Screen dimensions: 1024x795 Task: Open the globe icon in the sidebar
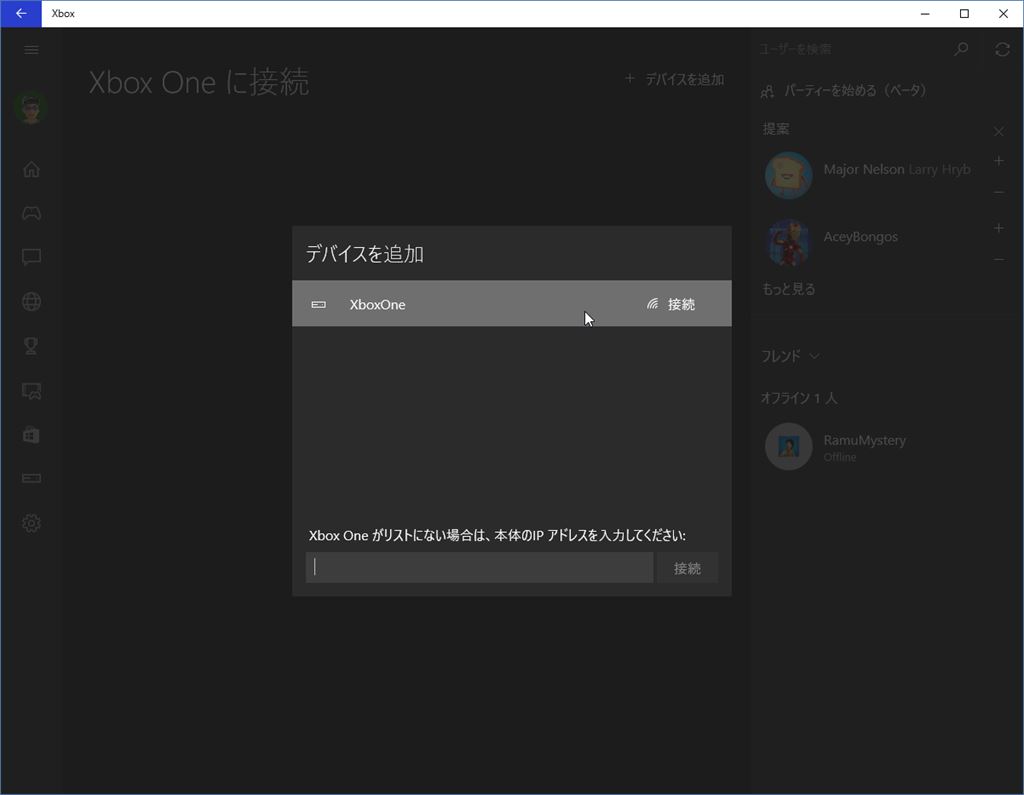point(31,302)
